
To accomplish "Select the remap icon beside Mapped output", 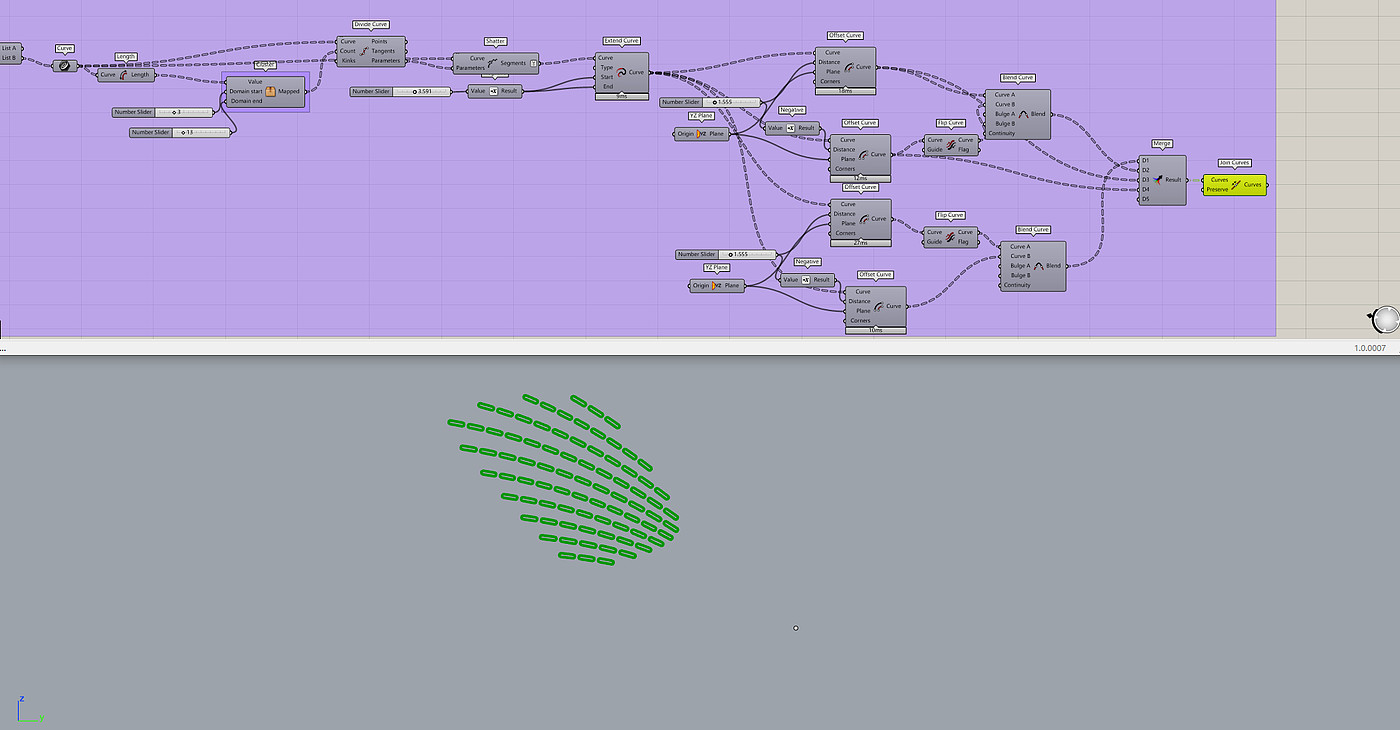I will [270, 91].
